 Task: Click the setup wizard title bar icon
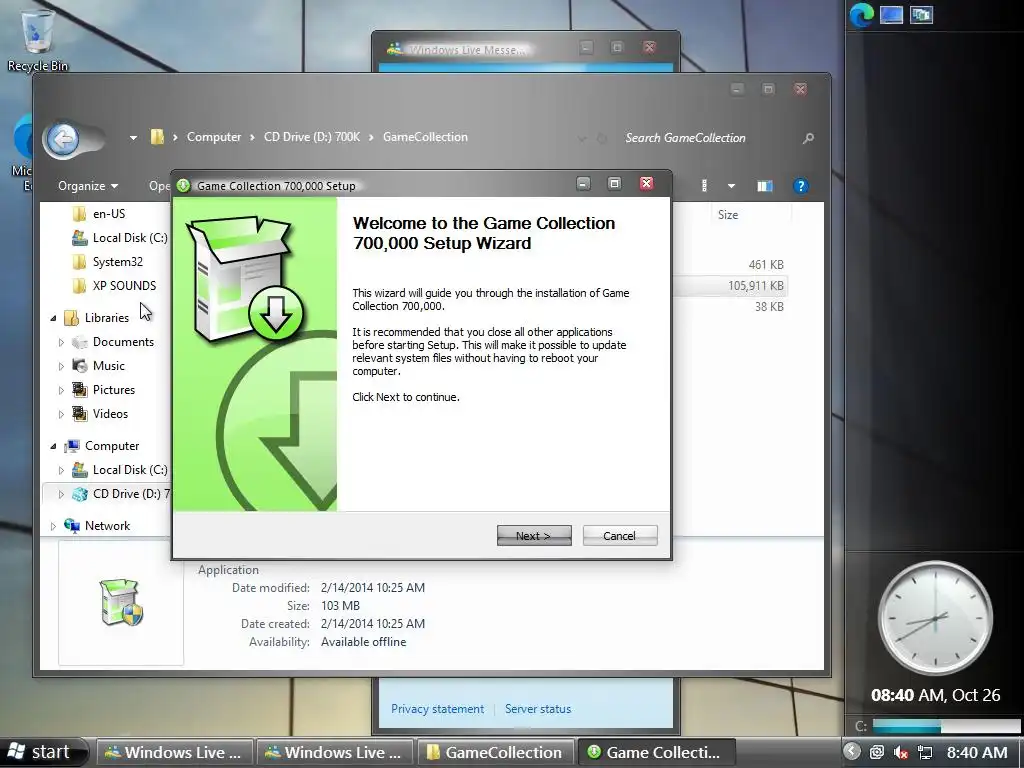click(184, 185)
